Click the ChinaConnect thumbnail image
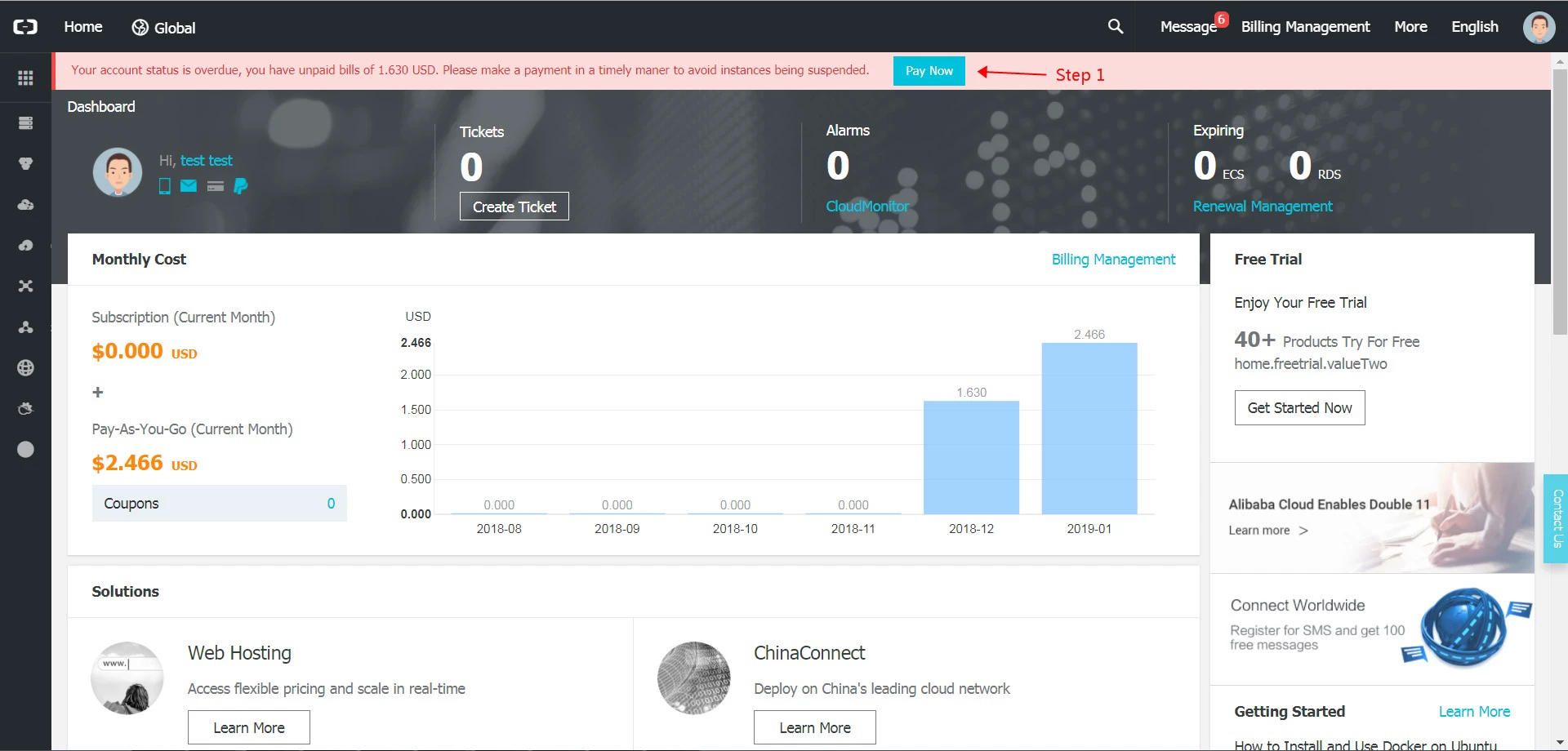This screenshot has height=751, width=1568. pyautogui.click(x=693, y=678)
